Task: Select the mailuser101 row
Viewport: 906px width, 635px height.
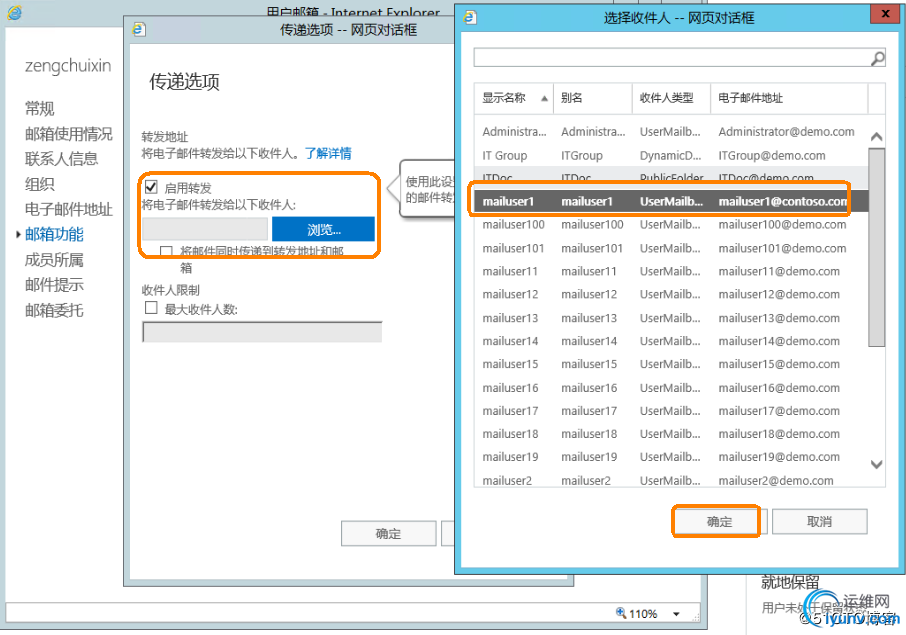Action: pyautogui.click(x=671, y=248)
